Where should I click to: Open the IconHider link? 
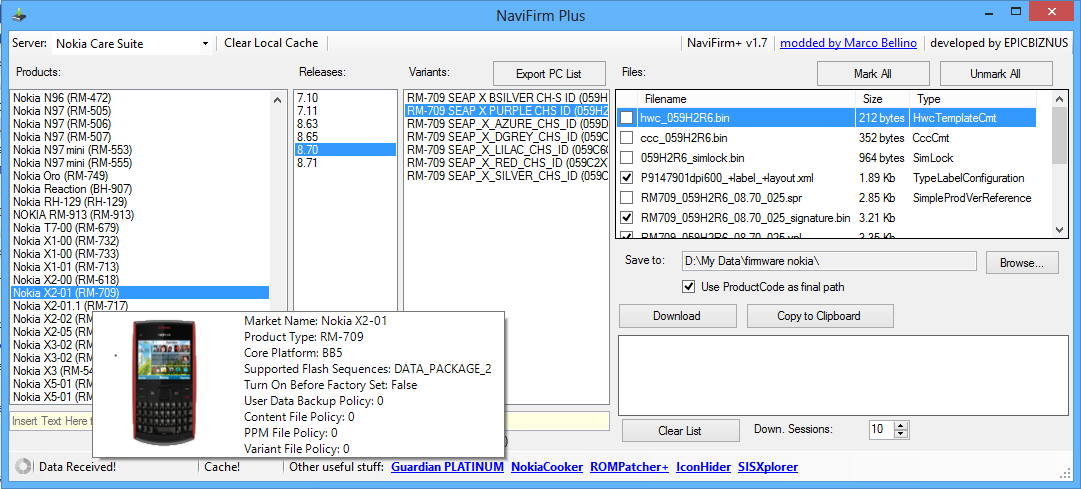click(703, 467)
